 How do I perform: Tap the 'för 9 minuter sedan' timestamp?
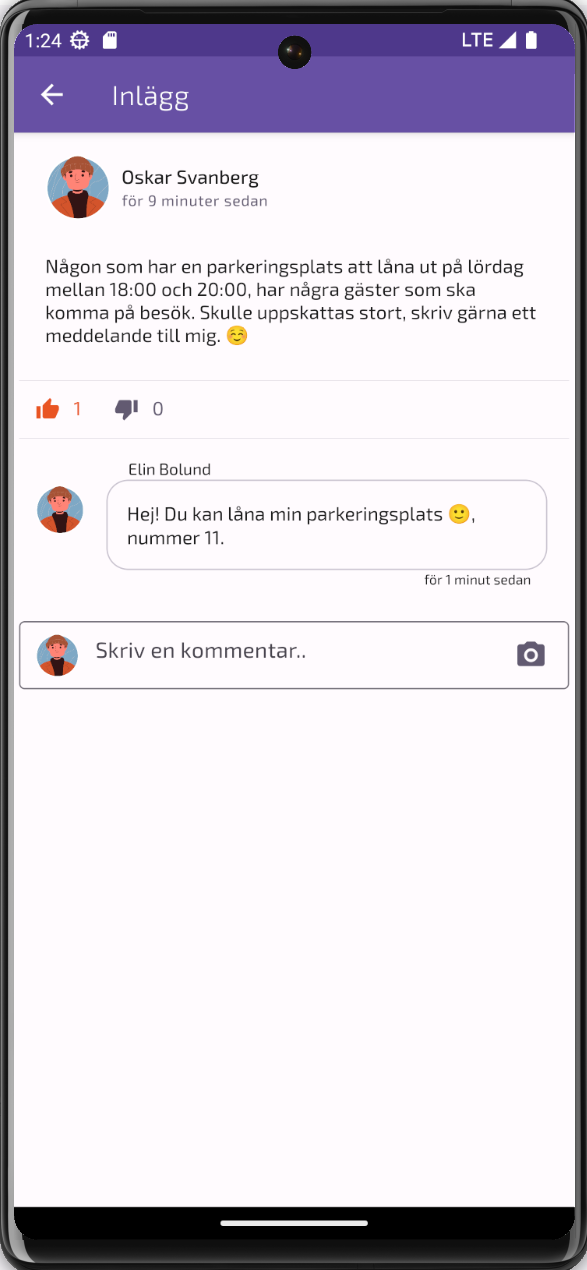coord(194,201)
